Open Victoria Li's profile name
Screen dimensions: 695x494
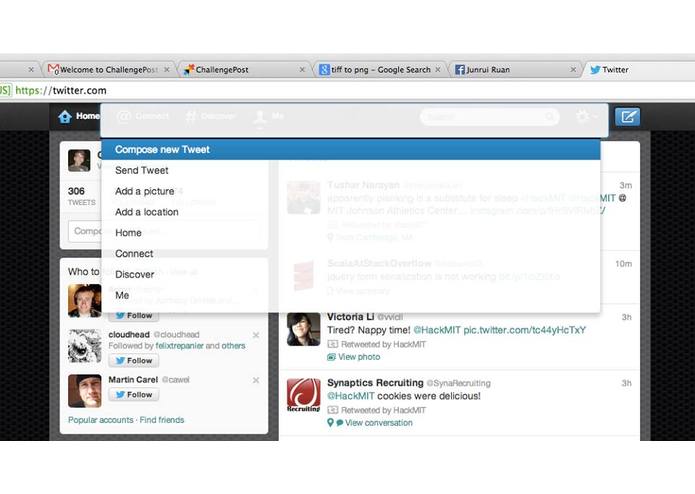[x=351, y=317]
